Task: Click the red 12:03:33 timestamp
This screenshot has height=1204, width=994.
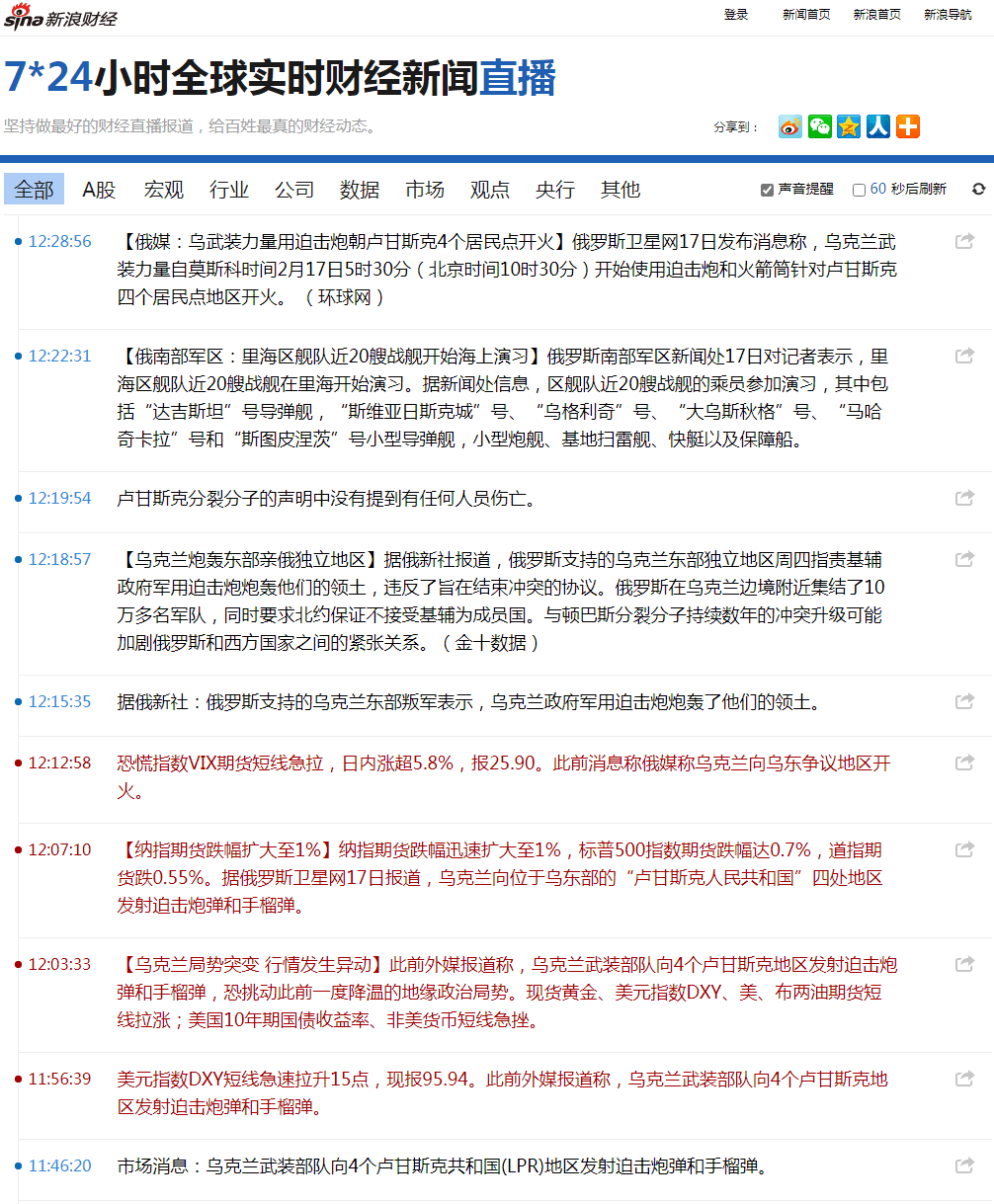Action: (x=59, y=964)
